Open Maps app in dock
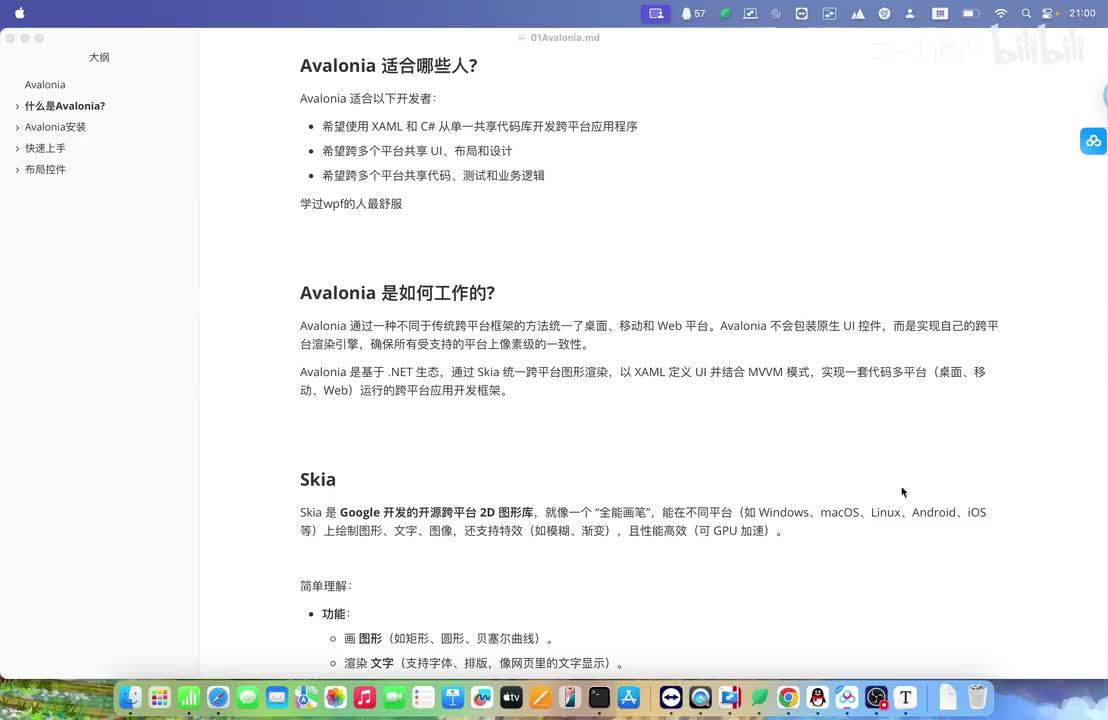Screen dimensions: 1108x720 pos(306,698)
